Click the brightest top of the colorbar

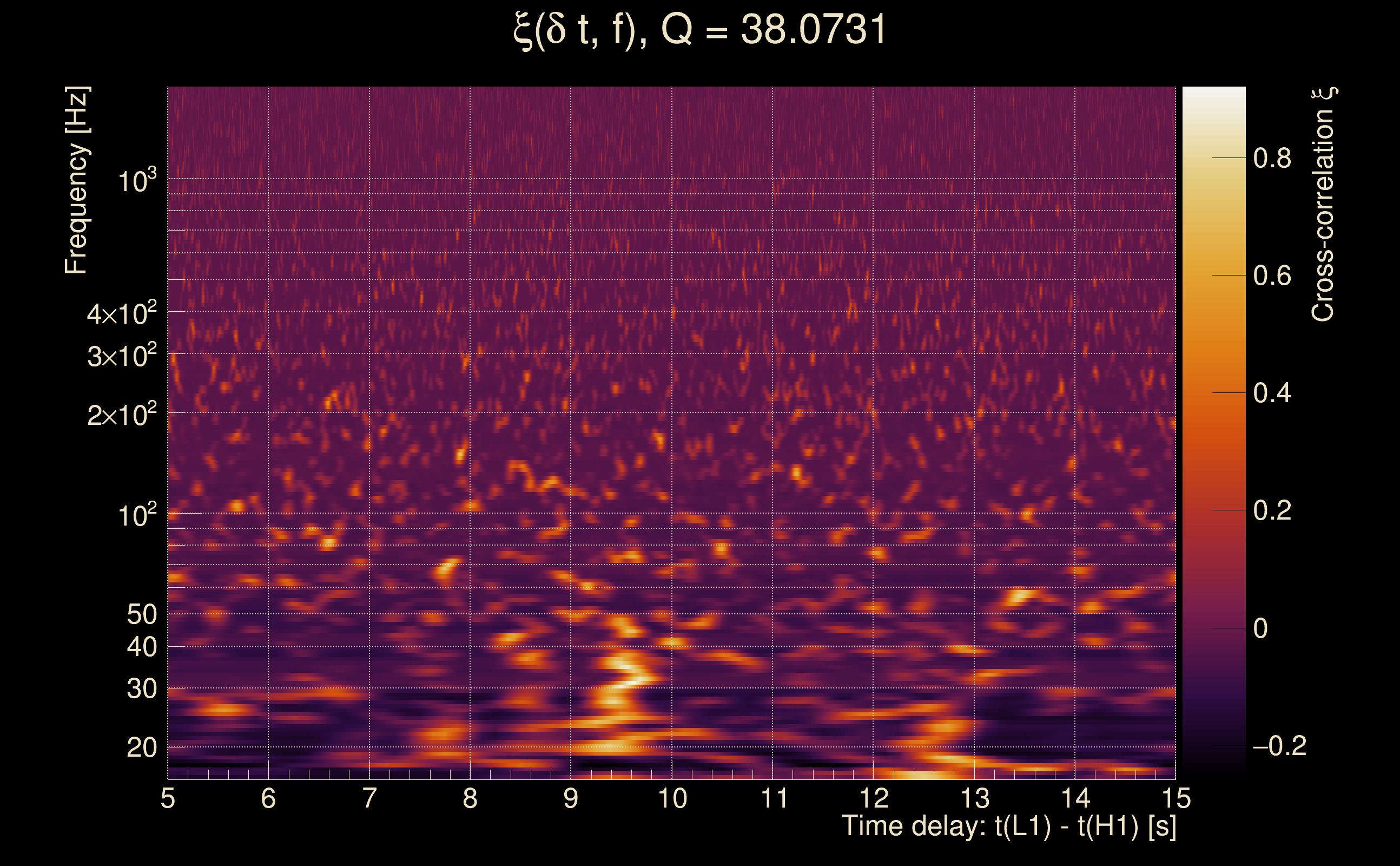(x=1214, y=91)
